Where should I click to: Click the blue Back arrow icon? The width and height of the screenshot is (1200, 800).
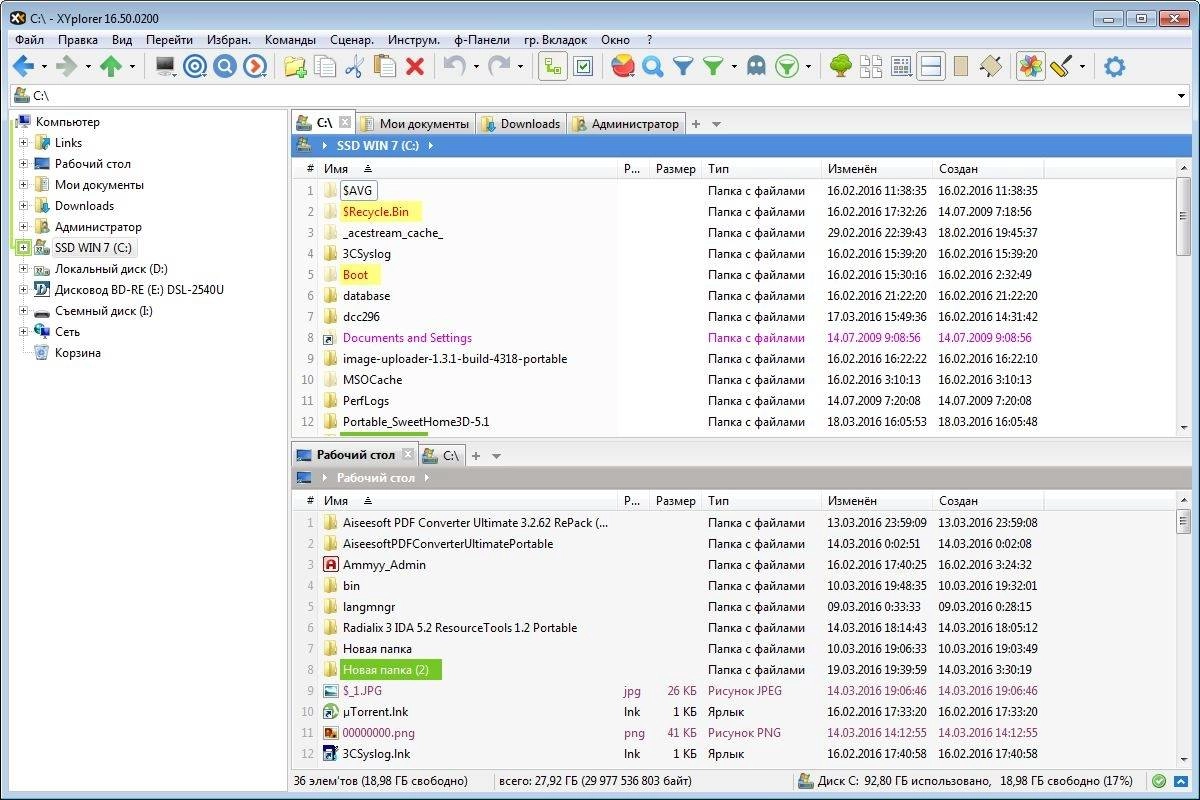(x=22, y=67)
